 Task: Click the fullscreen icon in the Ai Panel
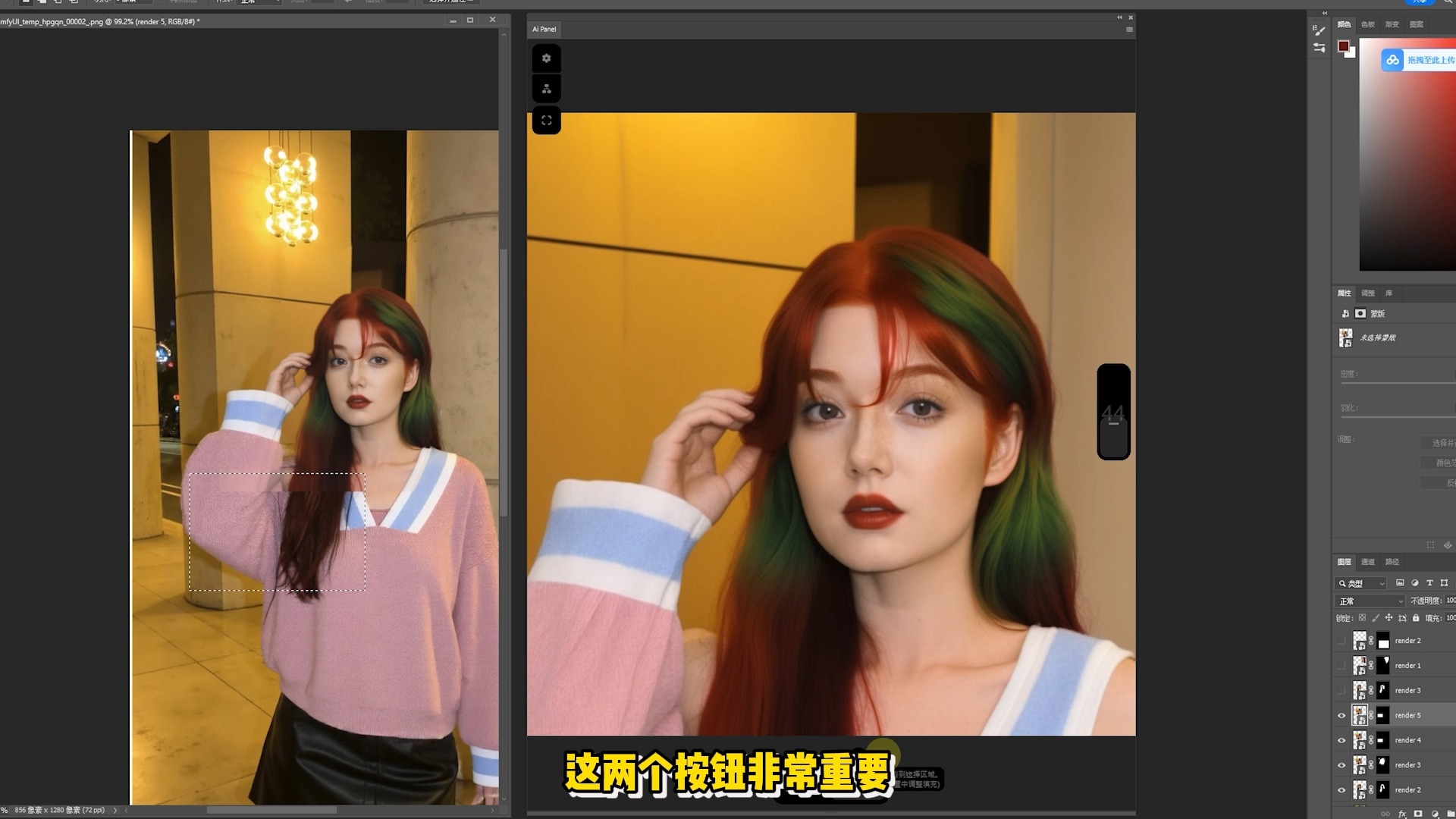[547, 120]
